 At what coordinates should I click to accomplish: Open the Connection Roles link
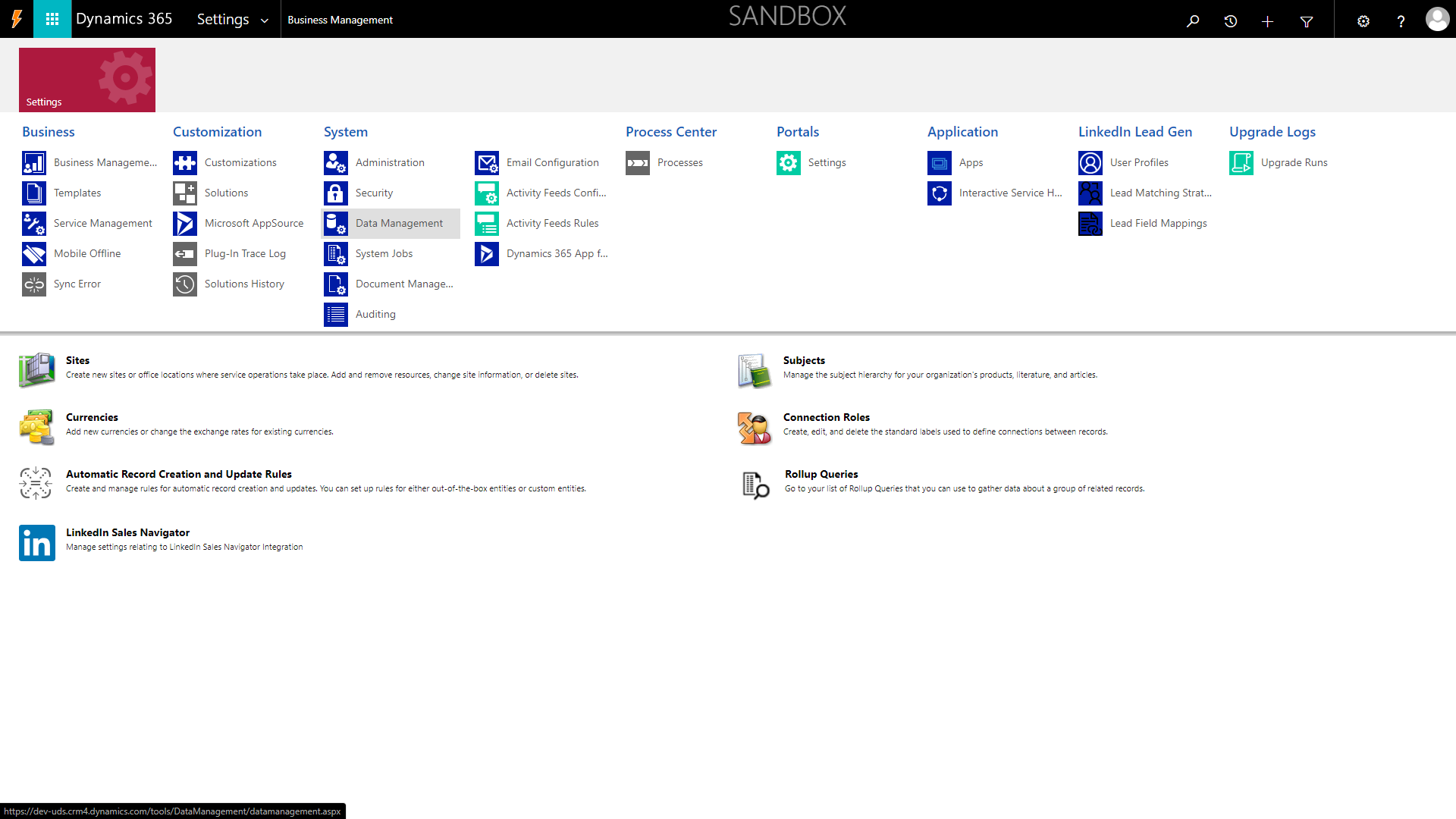[x=826, y=417]
